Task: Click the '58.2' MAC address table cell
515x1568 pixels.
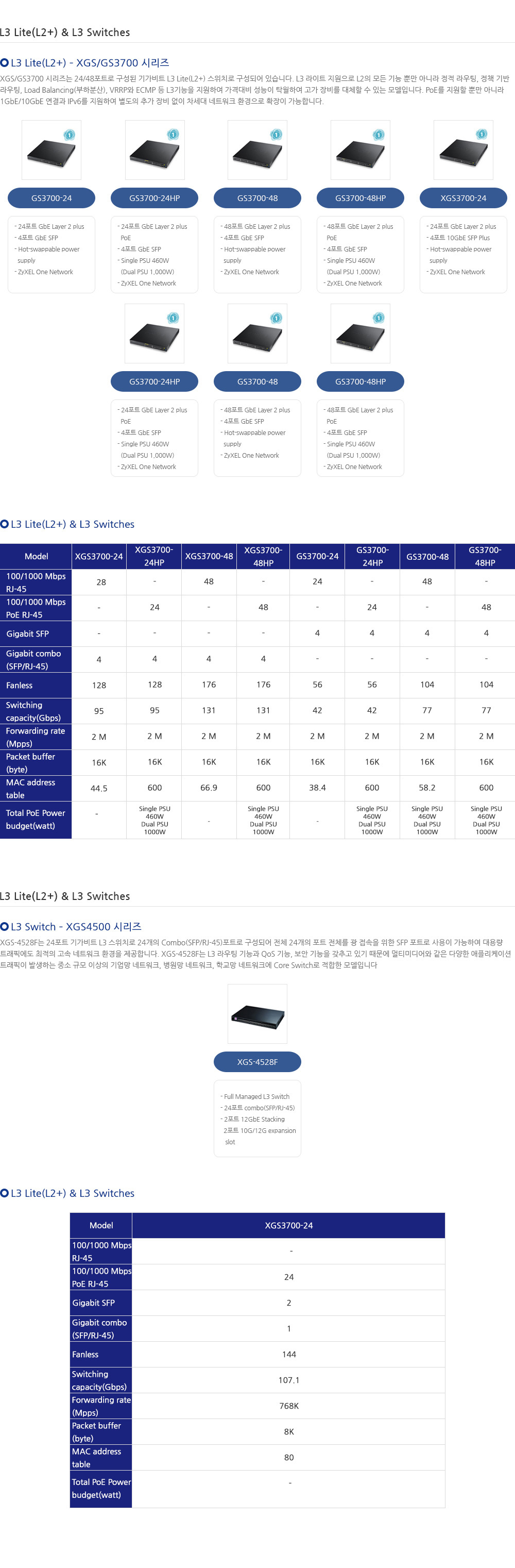Action: coord(427,788)
